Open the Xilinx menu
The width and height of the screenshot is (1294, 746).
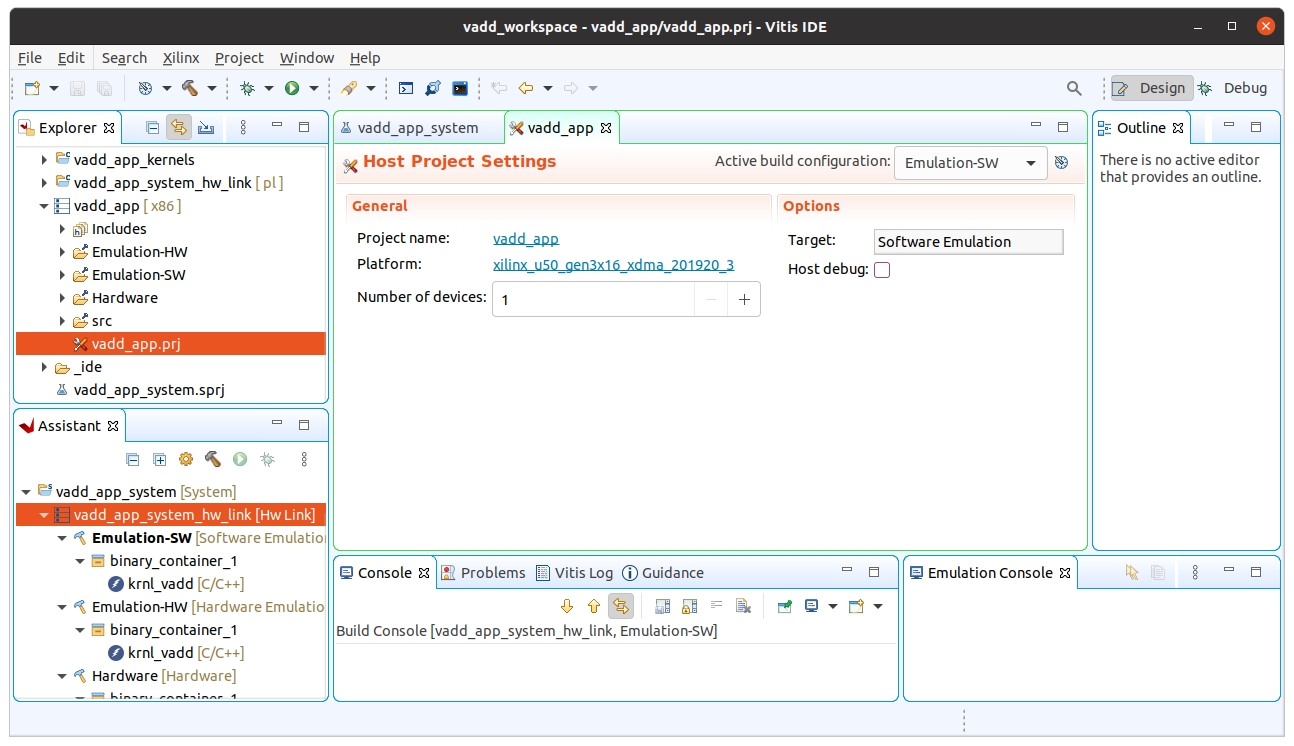pos(181,58)
